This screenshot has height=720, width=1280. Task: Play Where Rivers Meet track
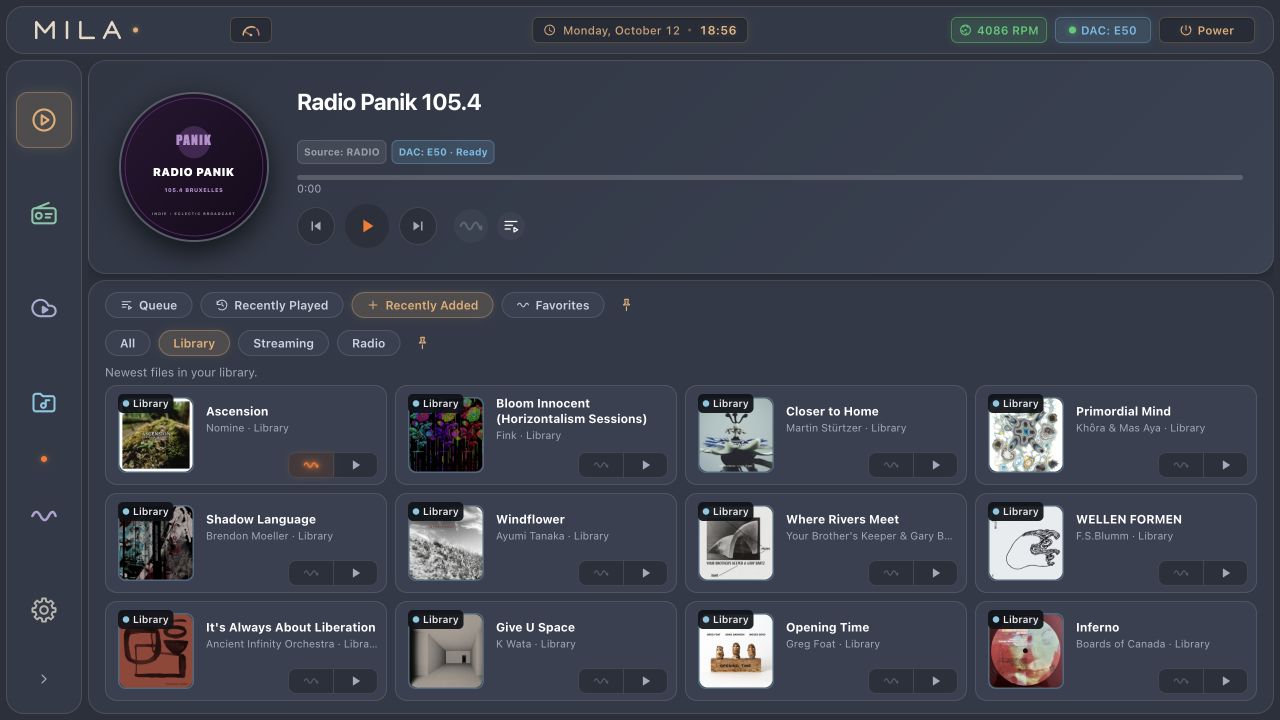pos(936,573)
